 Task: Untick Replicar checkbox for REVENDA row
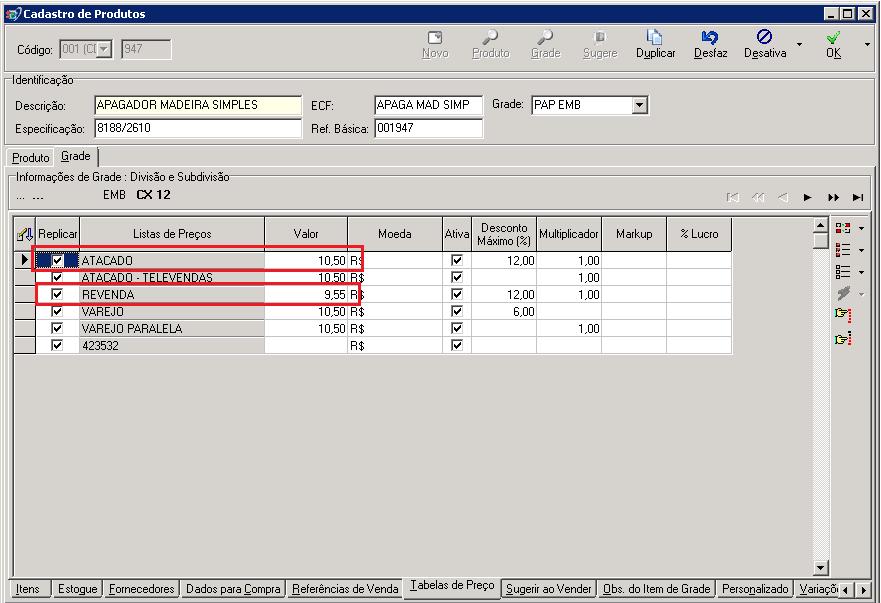(57, 295)
